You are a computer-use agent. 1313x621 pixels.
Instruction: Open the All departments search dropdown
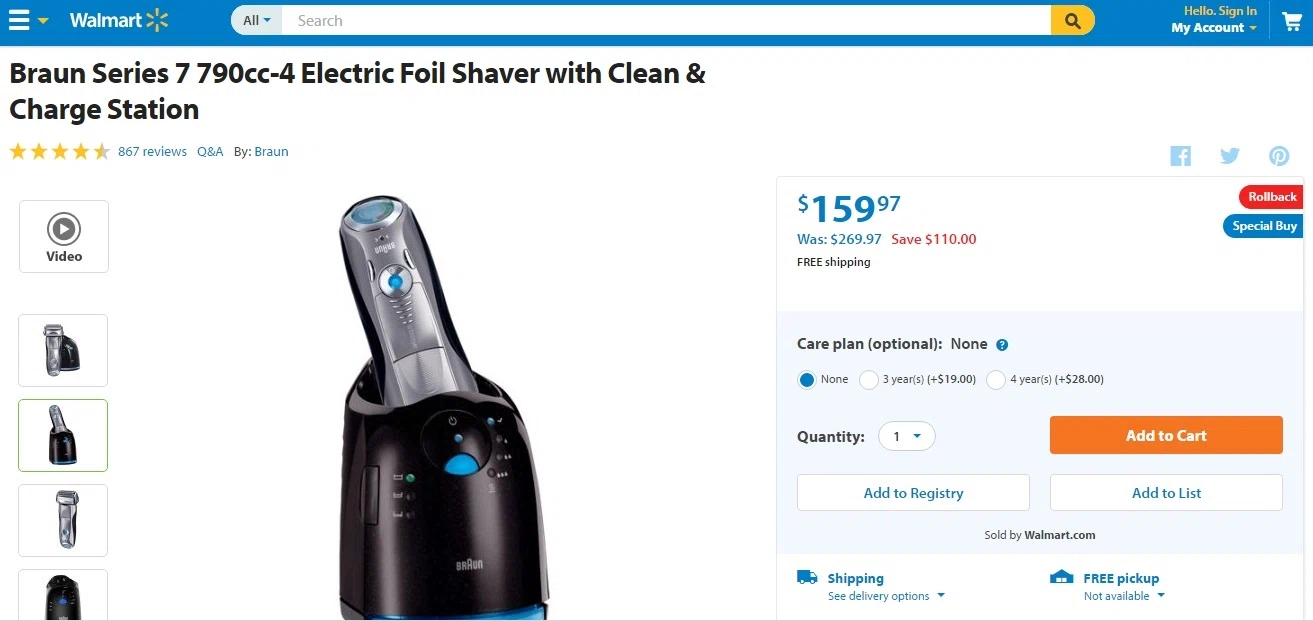point(257,20)
